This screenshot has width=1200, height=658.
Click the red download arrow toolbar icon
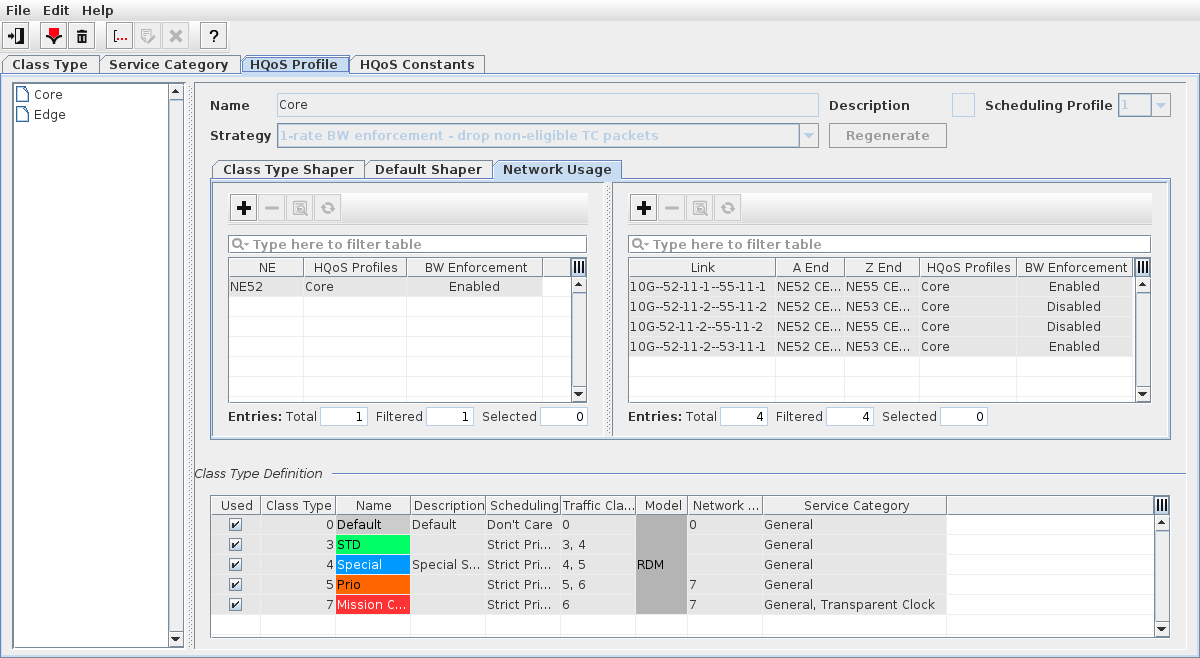tap(54, 36)
